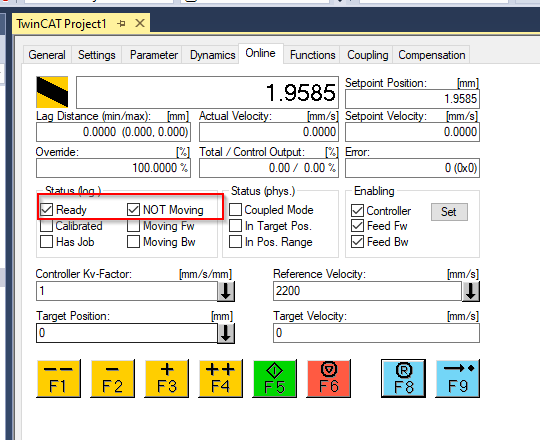Stop the axis with red F6 button
The height and width of the screenshot is (440, 540).
pyautogui.click(x=329, y=378)
